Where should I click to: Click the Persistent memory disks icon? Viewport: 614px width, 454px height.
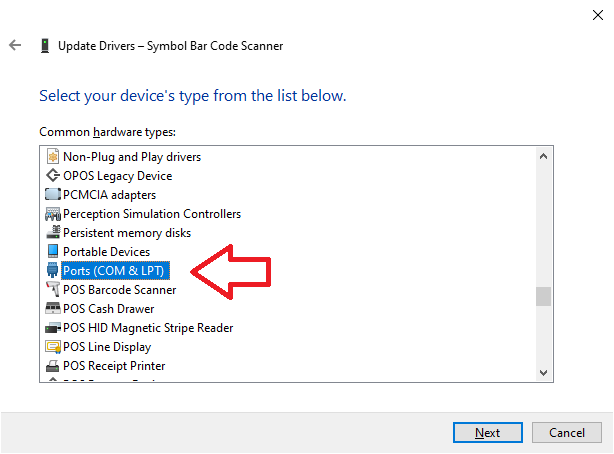[53, 232]
